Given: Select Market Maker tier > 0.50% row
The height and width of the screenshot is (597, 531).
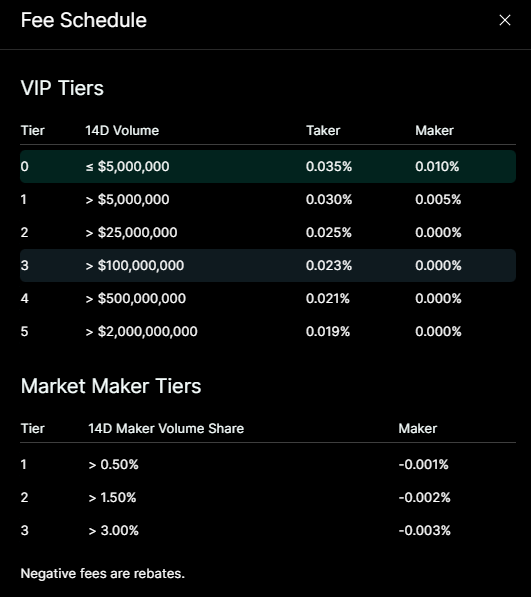Looking at the screenshot, I should tap(268, 465).
